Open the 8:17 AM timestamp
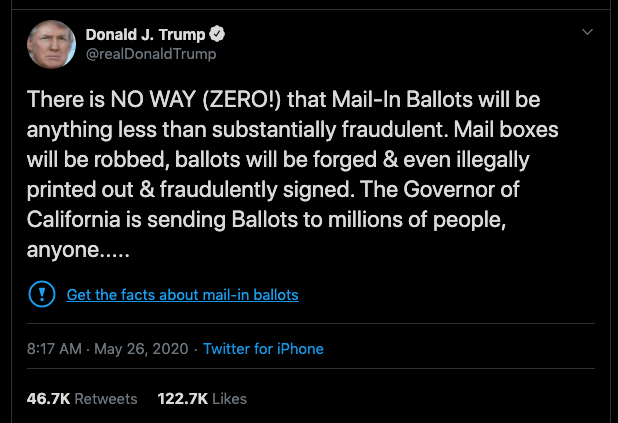The height and width of the screenshot is (423, 618). click(x=56, y=349)
